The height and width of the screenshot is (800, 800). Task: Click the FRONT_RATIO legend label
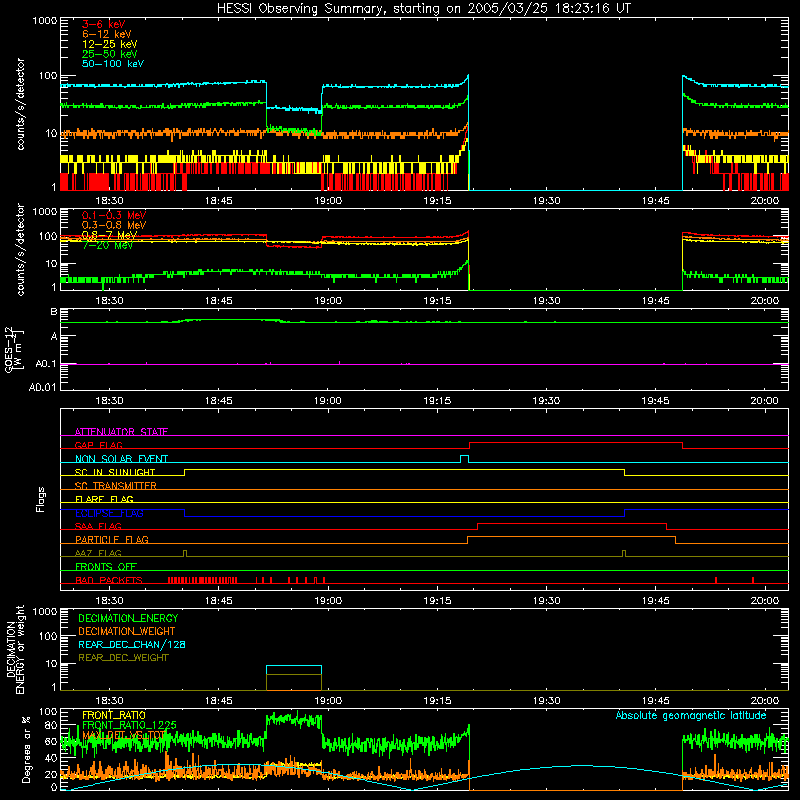tap(114, 715)
